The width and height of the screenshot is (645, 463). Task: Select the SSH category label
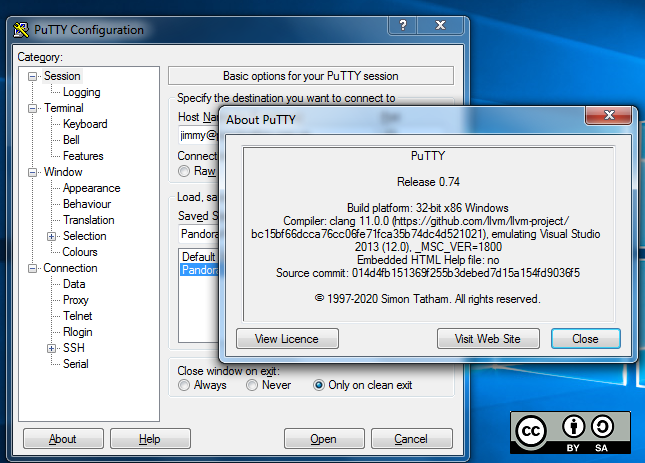click(74, 348)
